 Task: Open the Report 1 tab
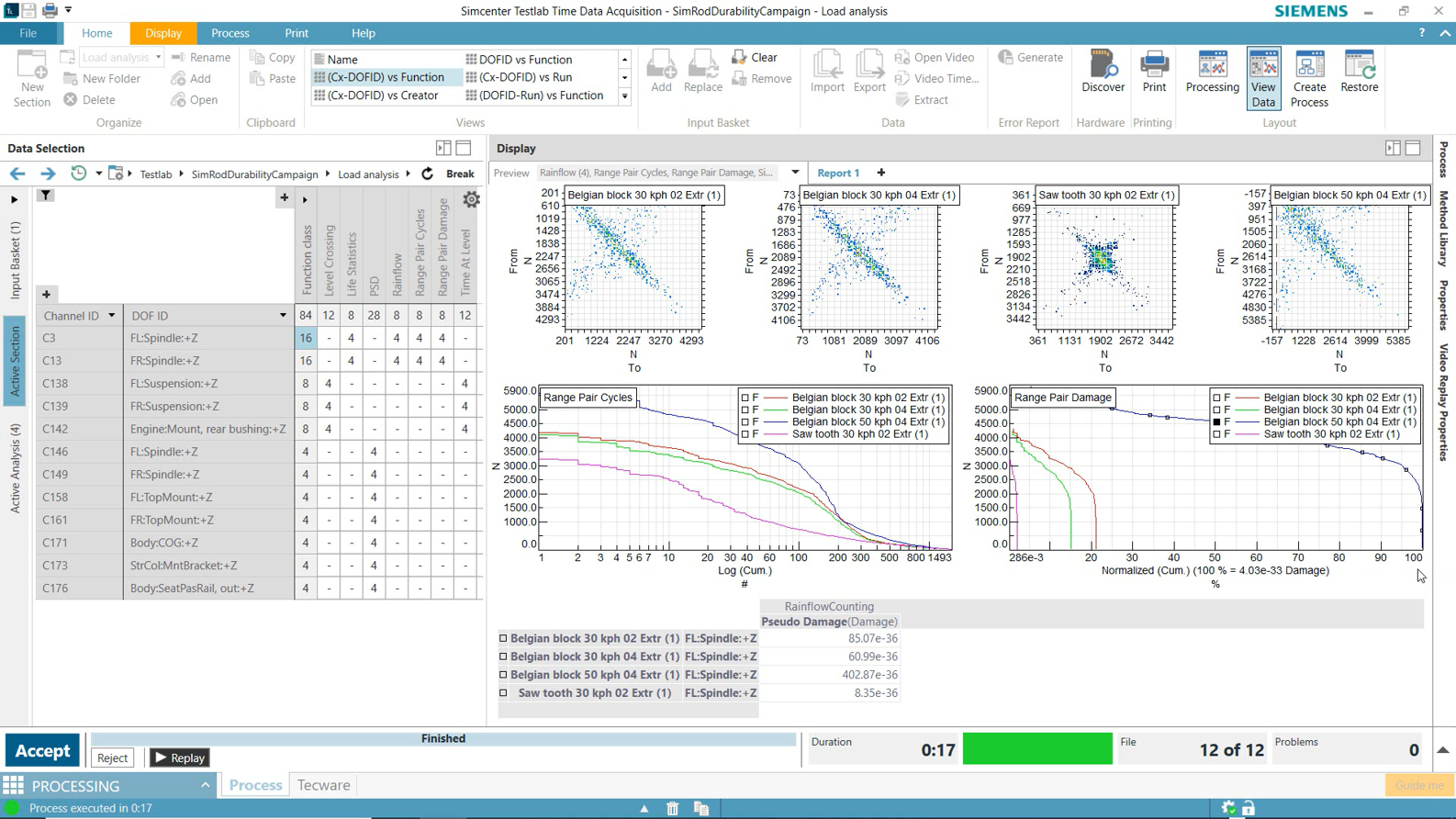pos(837,173)
